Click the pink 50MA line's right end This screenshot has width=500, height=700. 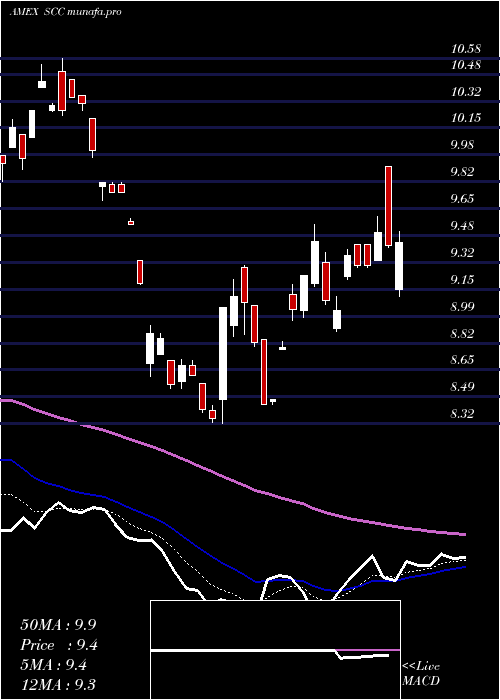462,534
